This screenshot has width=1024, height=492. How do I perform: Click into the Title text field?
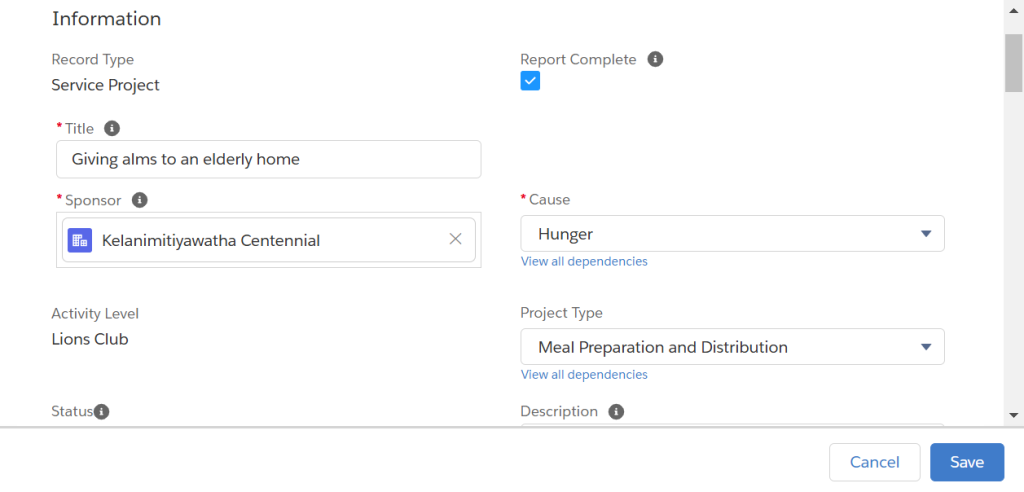coord(268,159)
